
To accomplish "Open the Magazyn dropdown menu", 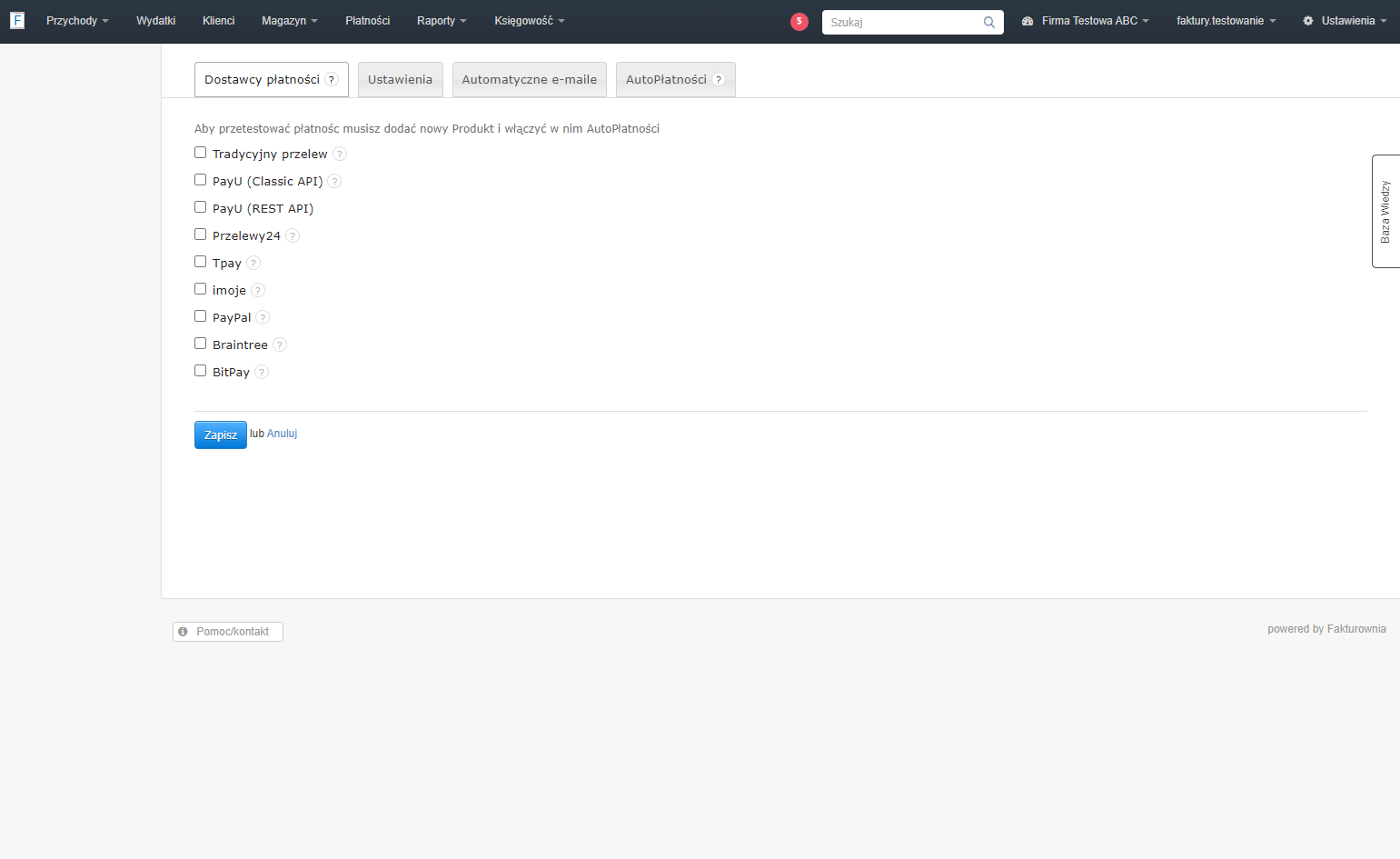I will pyautogui.click(x=289, y=21).
